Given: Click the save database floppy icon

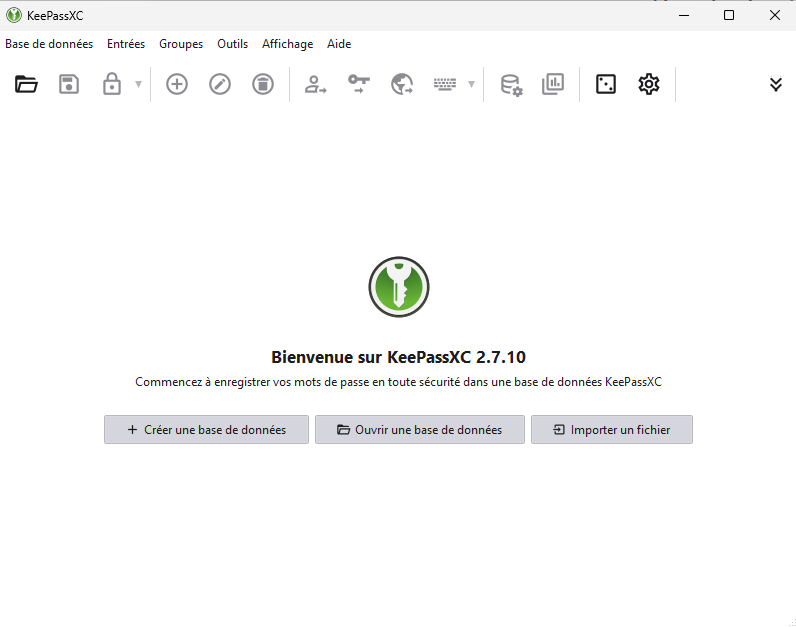Looking at the screenshot, I should pos(69,84).
